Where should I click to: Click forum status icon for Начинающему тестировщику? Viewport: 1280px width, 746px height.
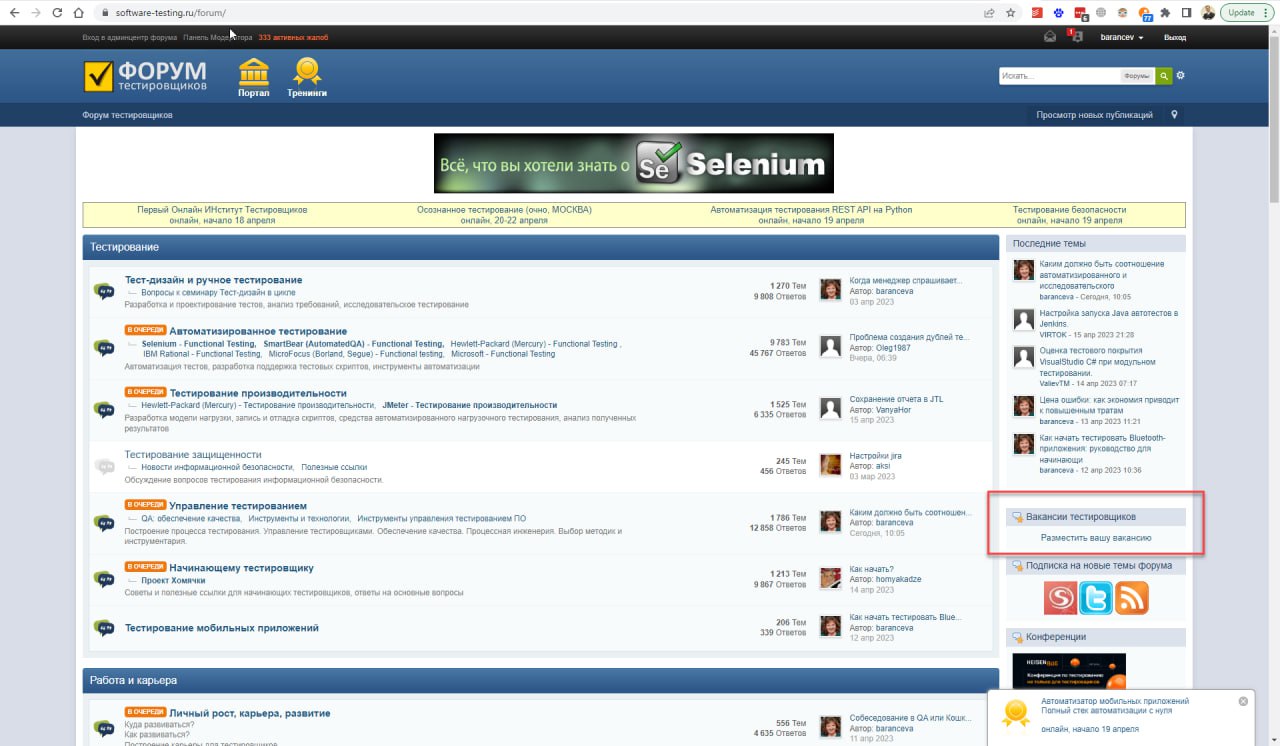(x=104, y=579)
